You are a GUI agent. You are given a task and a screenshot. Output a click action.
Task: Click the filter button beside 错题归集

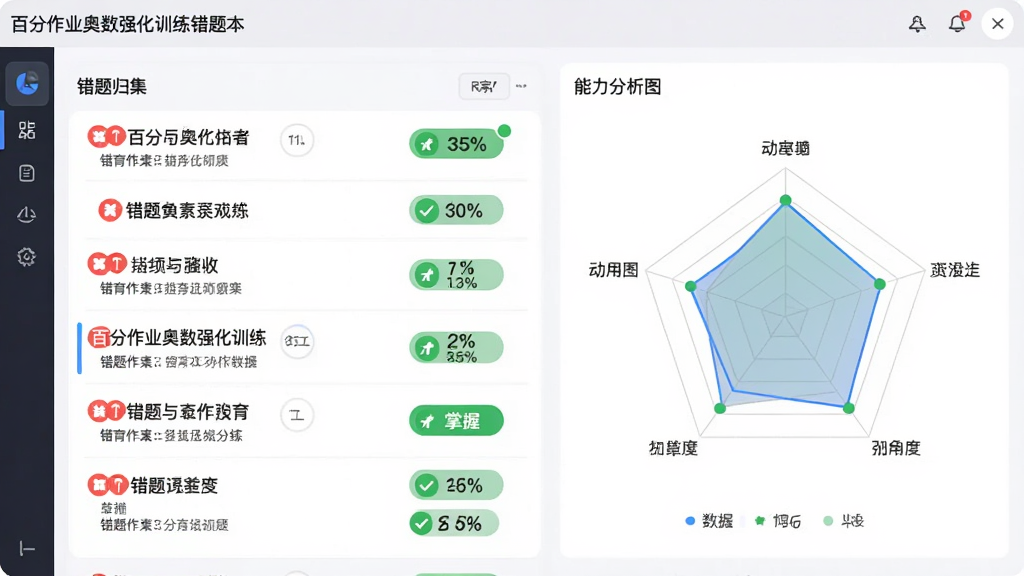484,86
